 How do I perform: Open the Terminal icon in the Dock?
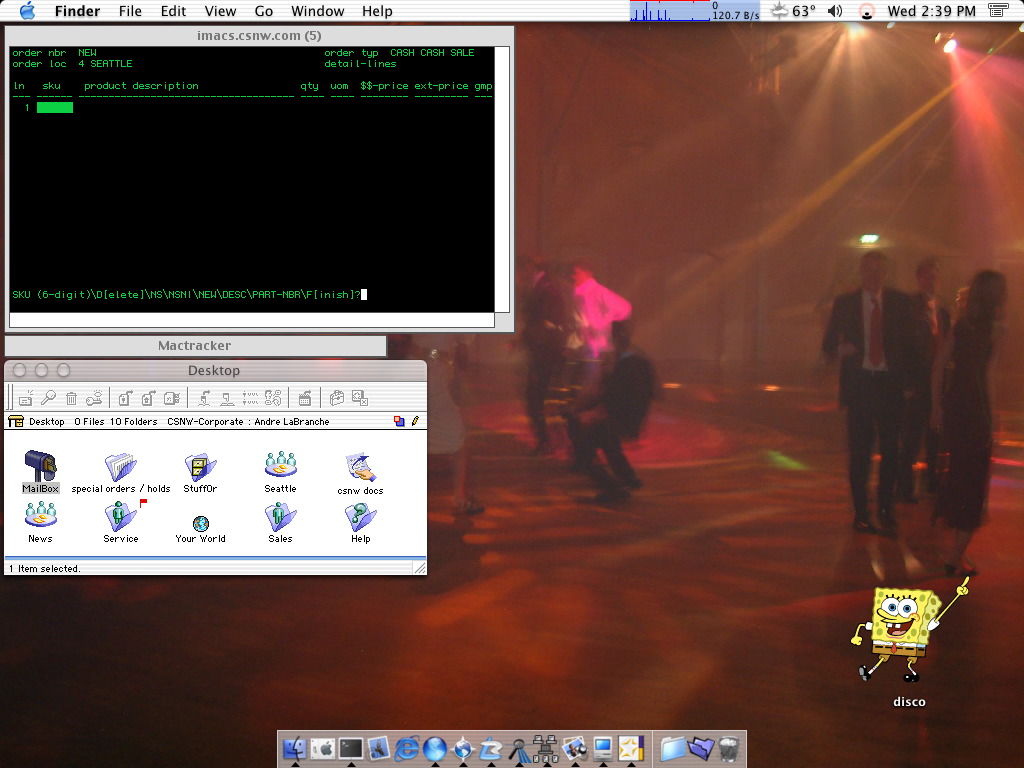[x=350, y=748]
